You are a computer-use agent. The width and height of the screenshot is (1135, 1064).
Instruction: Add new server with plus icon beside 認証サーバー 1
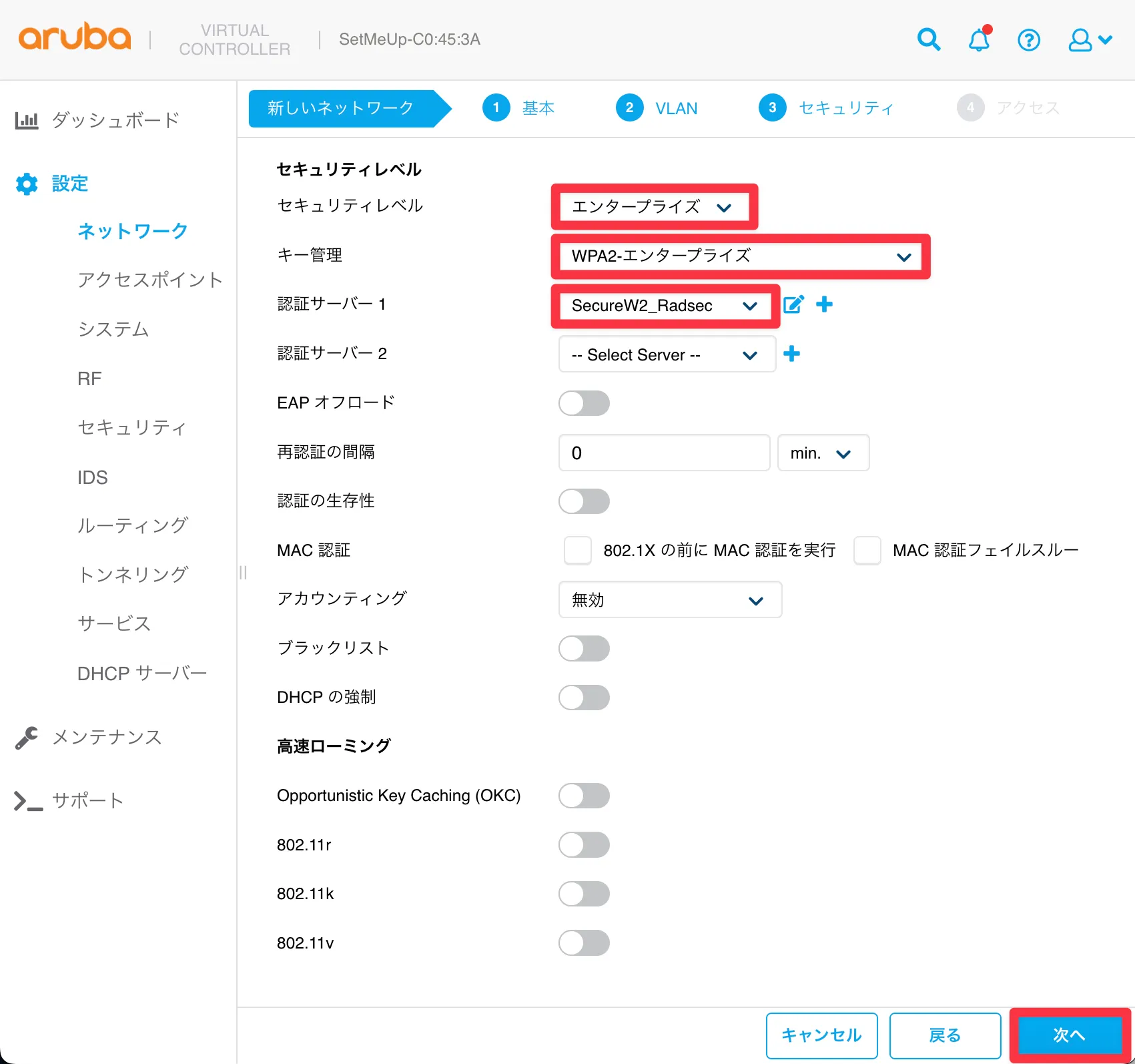tap(825, 304)
